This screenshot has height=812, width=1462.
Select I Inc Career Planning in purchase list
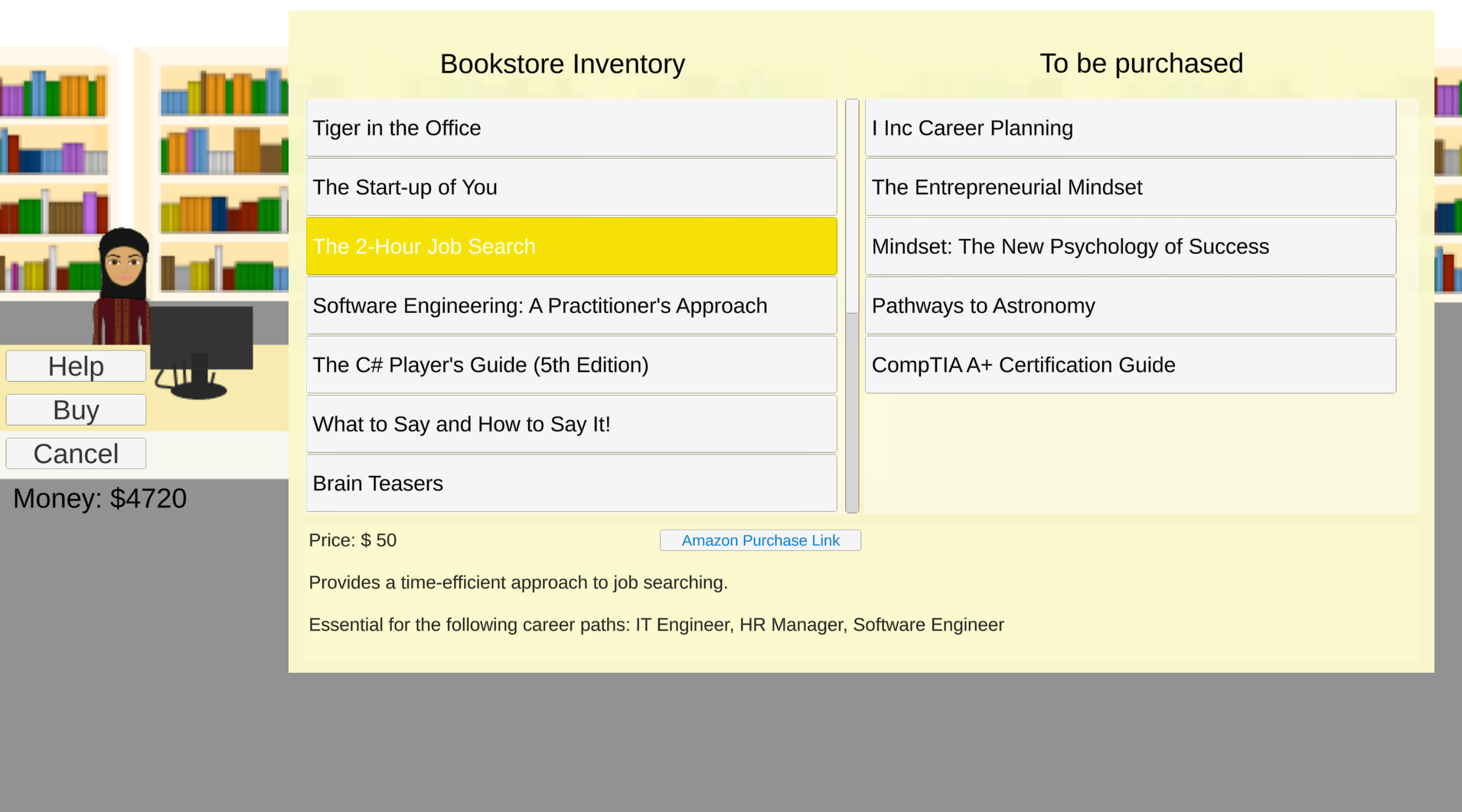[1130, 128]
